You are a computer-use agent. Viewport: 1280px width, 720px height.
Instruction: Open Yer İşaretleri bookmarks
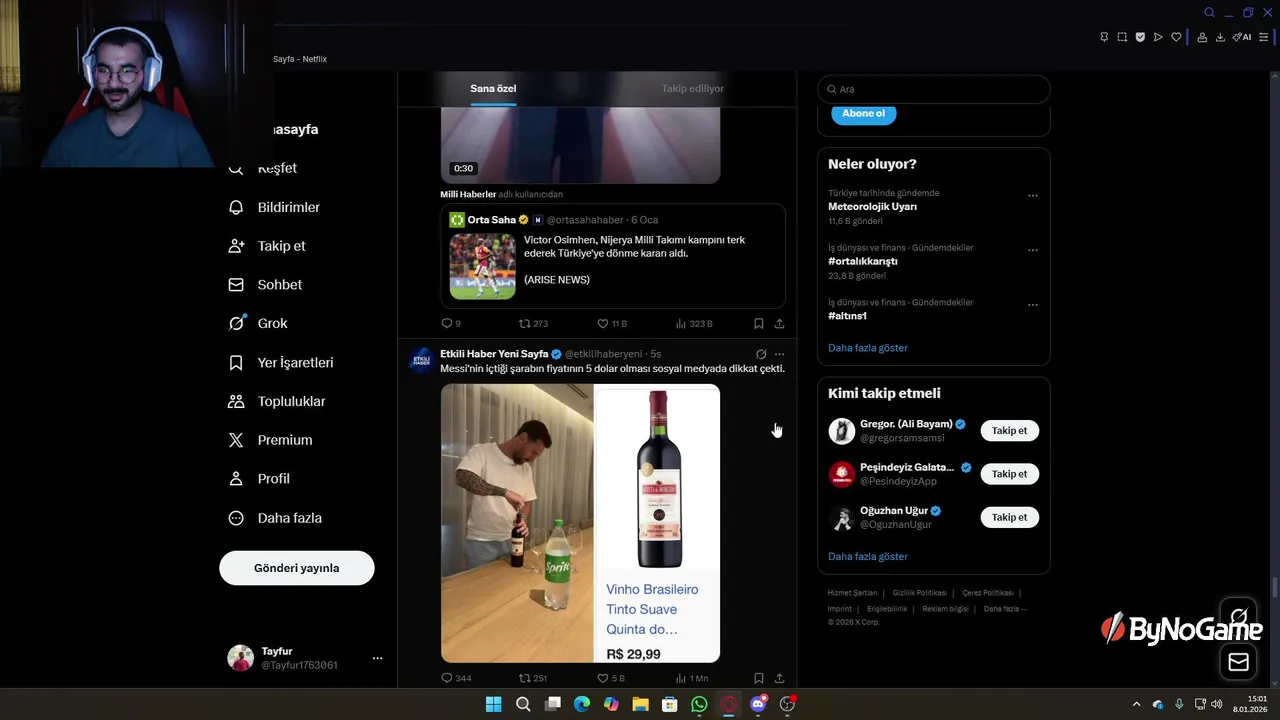coord(281,363)
